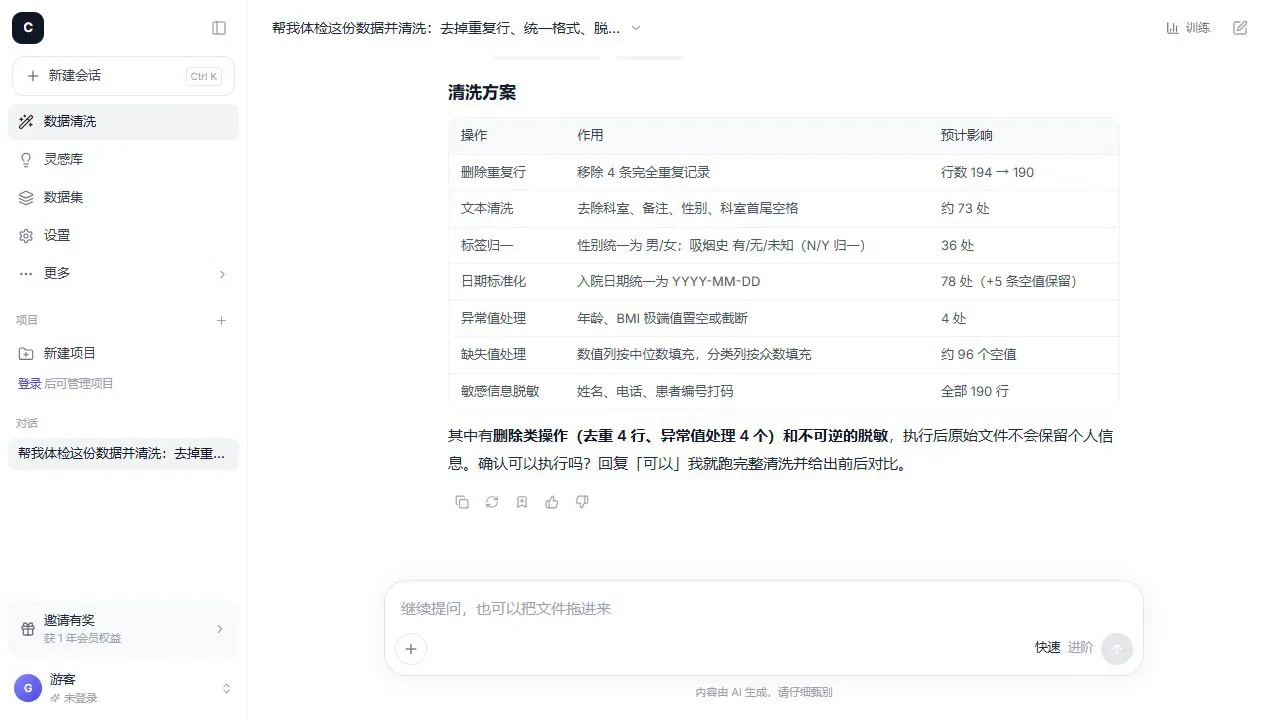The height and width of the screenshot is (720, 1280).
Task: Go to 灵感库
Action: pos(124,160)
